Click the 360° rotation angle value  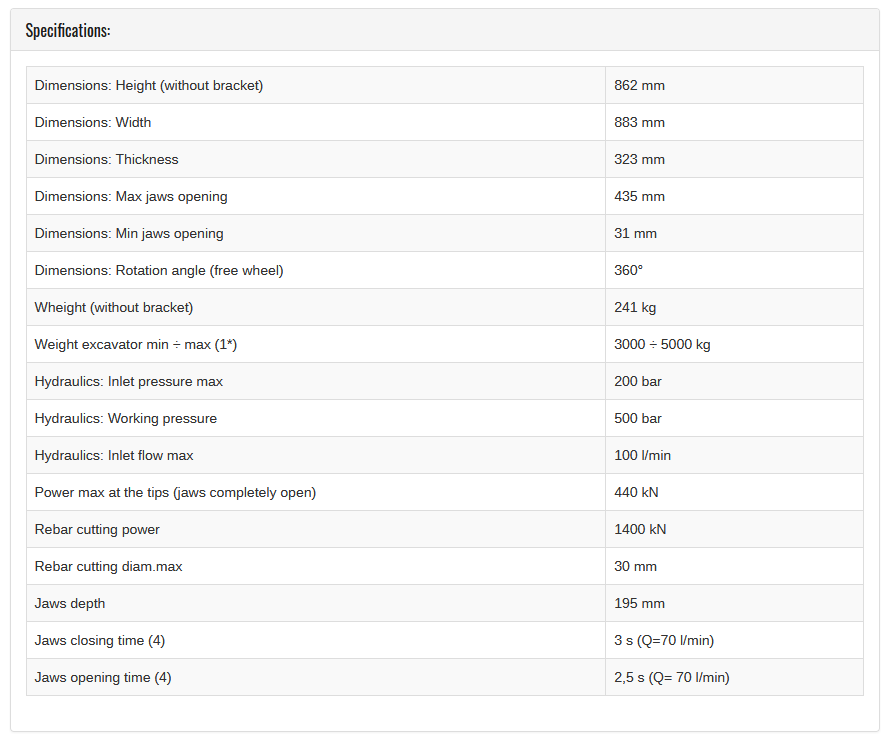628,270
